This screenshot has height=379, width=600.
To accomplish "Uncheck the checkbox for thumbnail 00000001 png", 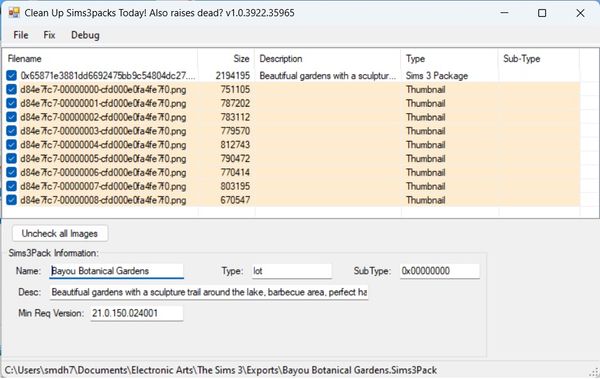I will (11, 103).
